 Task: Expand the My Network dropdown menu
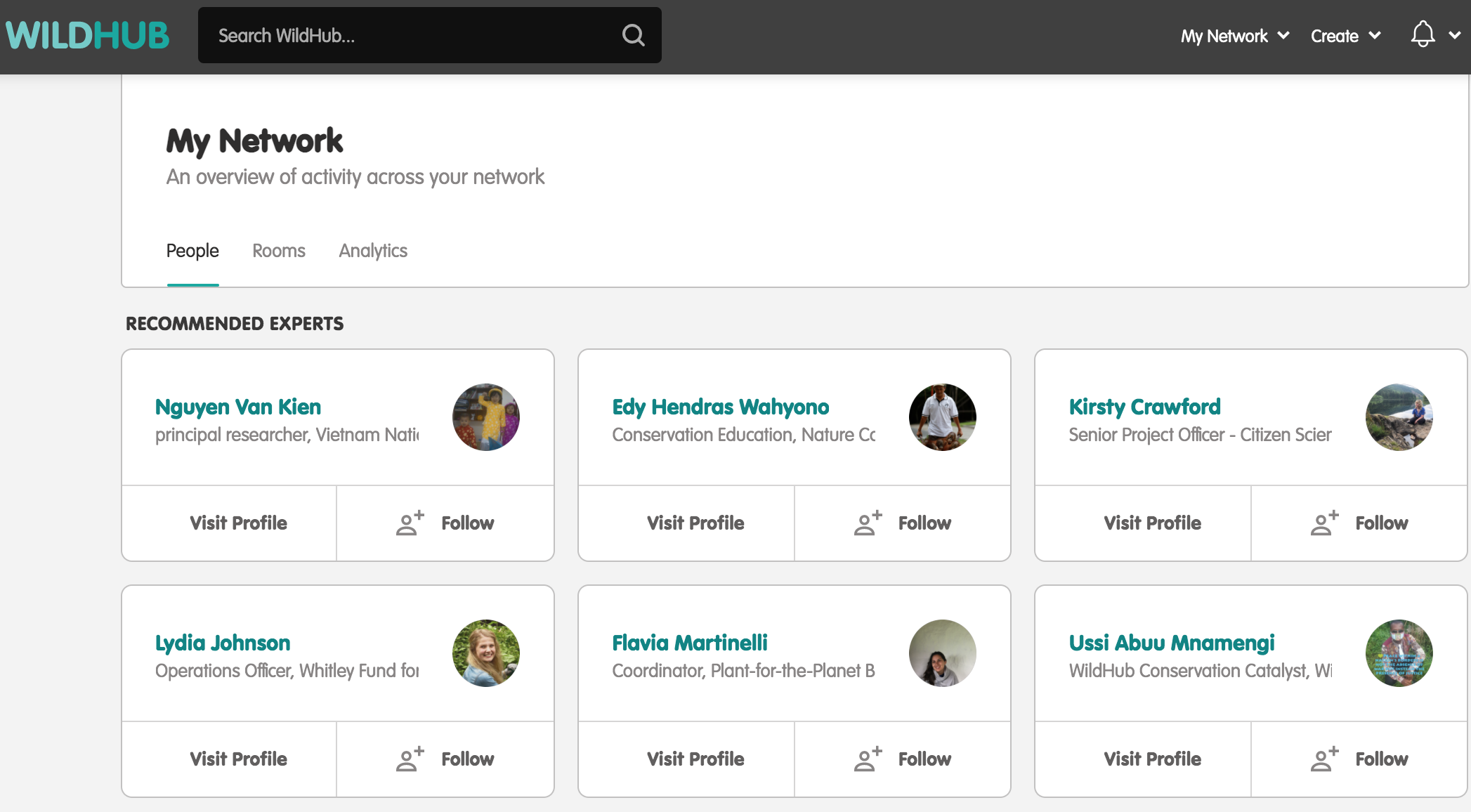tap(1234, 36)
